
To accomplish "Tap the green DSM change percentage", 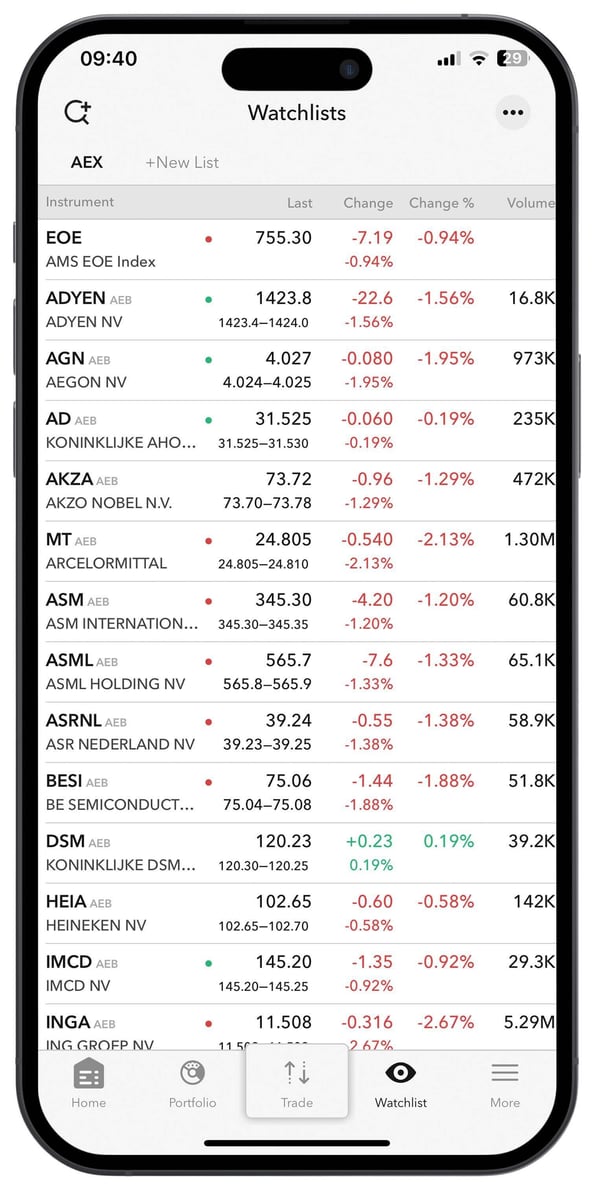I will tap(448, 841).
